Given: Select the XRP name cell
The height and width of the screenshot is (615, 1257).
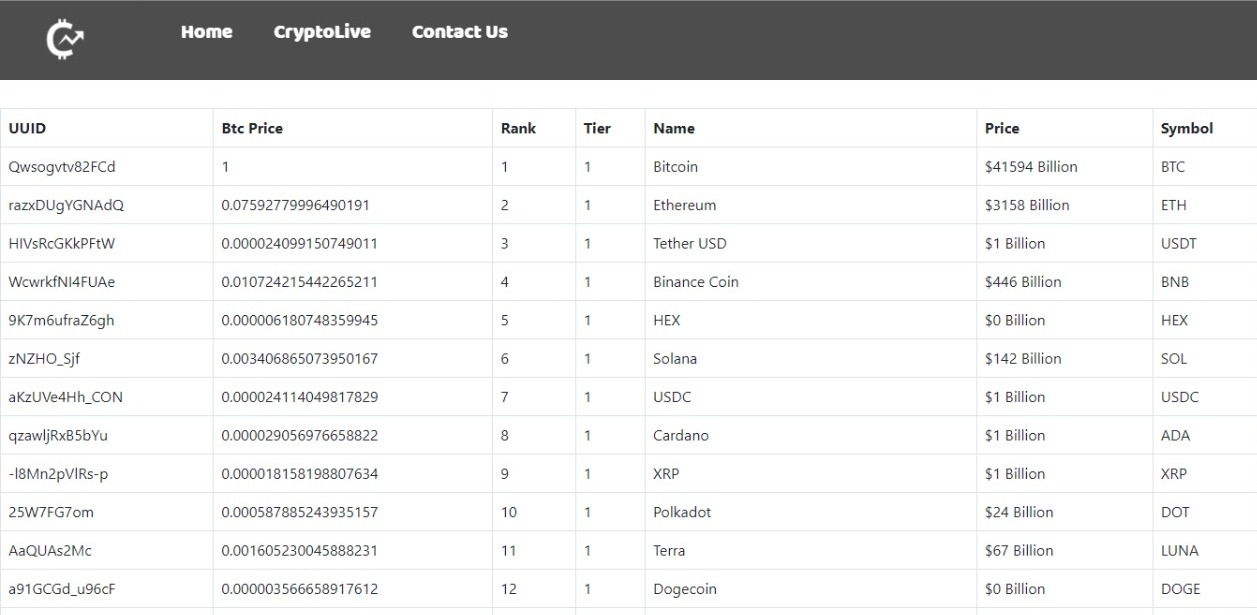Looking at the screenshot, I should pos(811,474).
